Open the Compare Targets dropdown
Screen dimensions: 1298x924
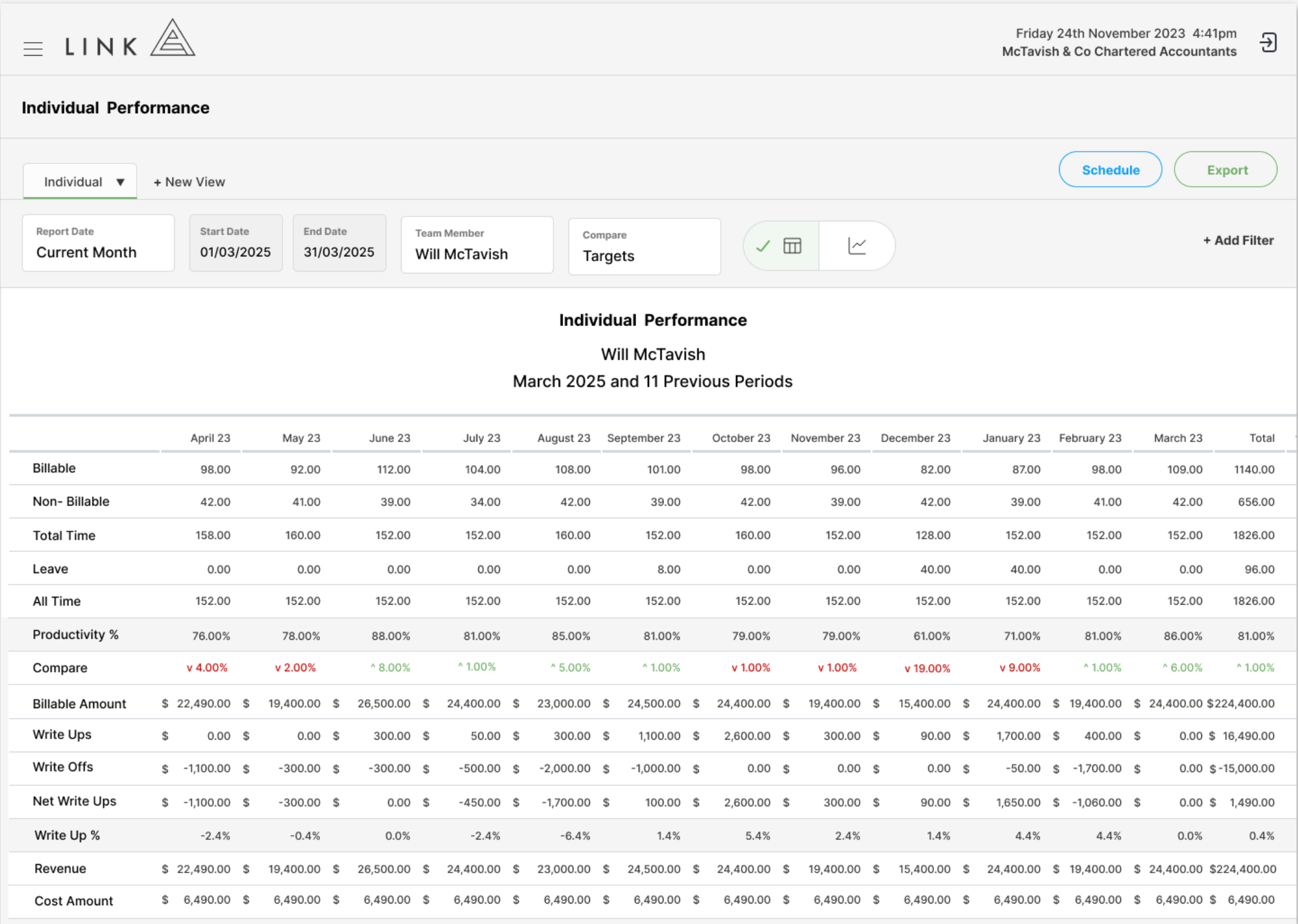644,247
